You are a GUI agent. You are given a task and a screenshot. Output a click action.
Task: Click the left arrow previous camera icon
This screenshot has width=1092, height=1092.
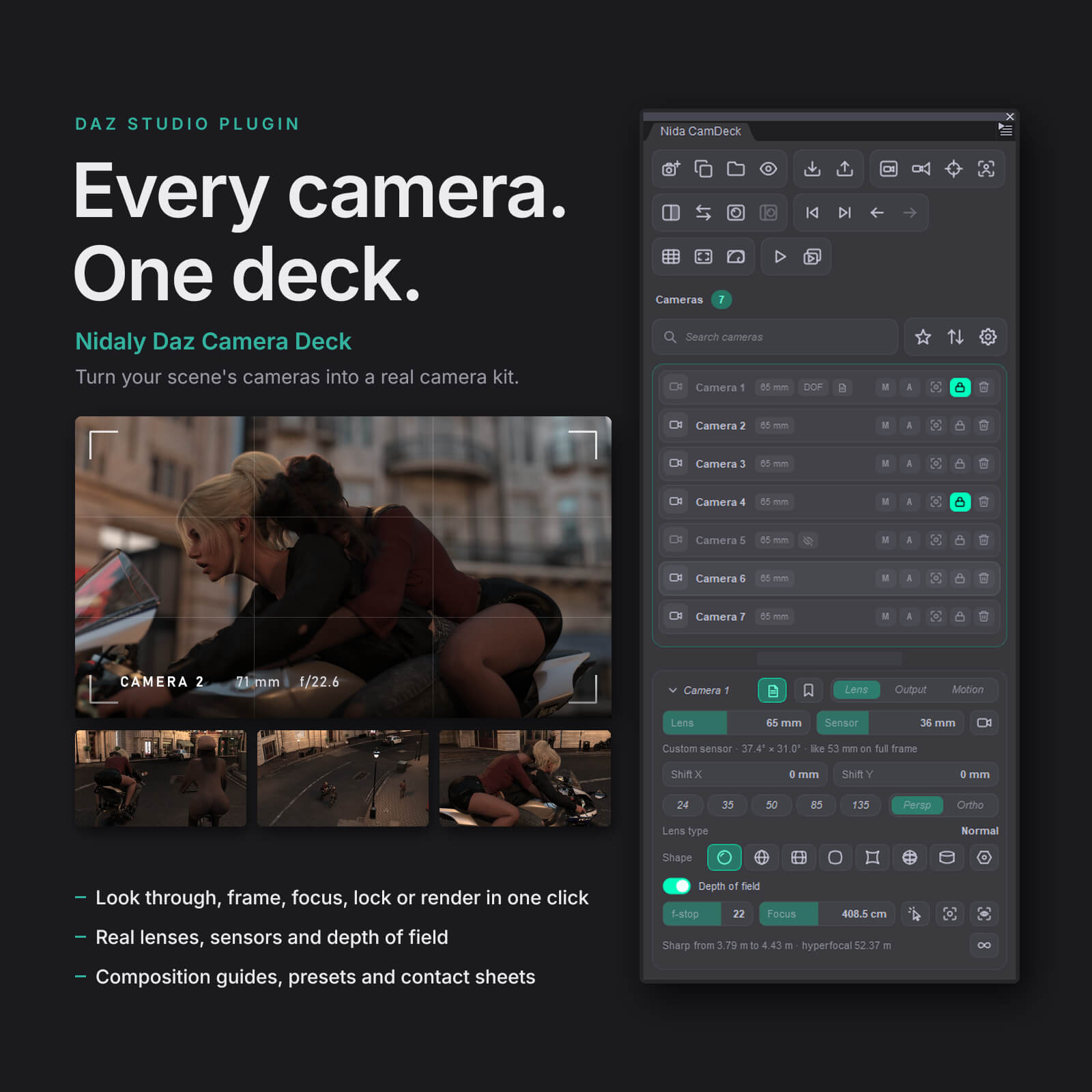(x=877, y=213)
